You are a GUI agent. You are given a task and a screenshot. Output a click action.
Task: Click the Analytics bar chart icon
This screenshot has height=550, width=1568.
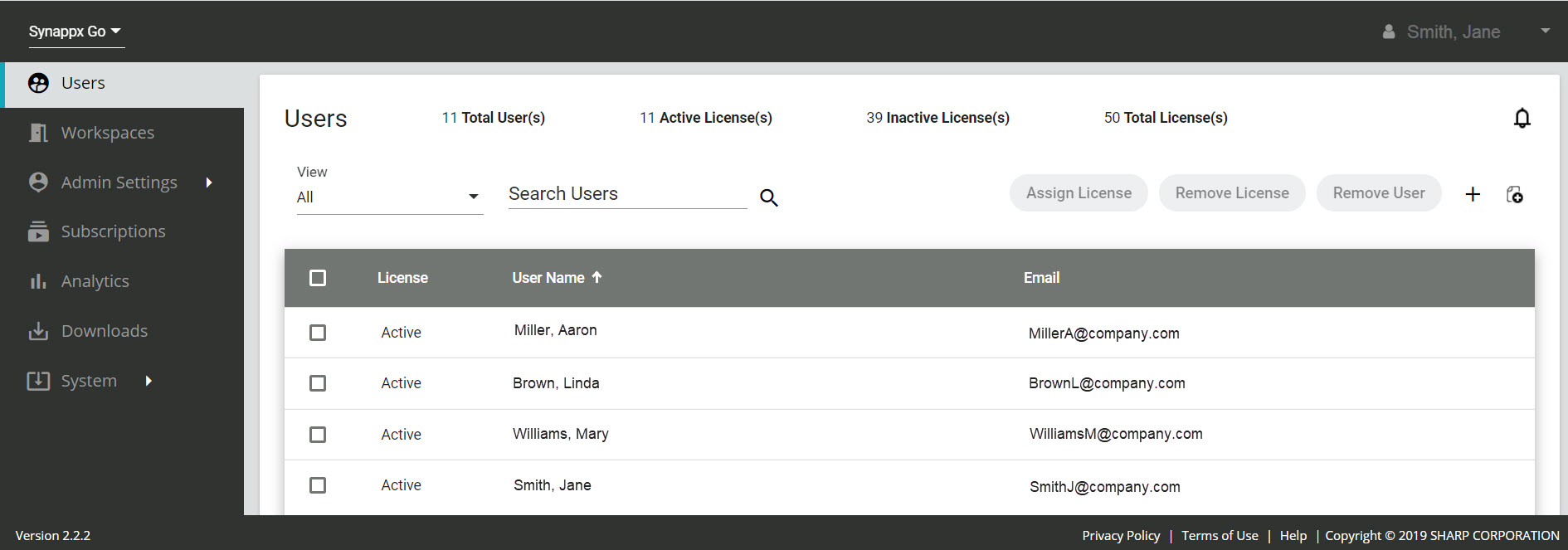[x=38, y=281]
